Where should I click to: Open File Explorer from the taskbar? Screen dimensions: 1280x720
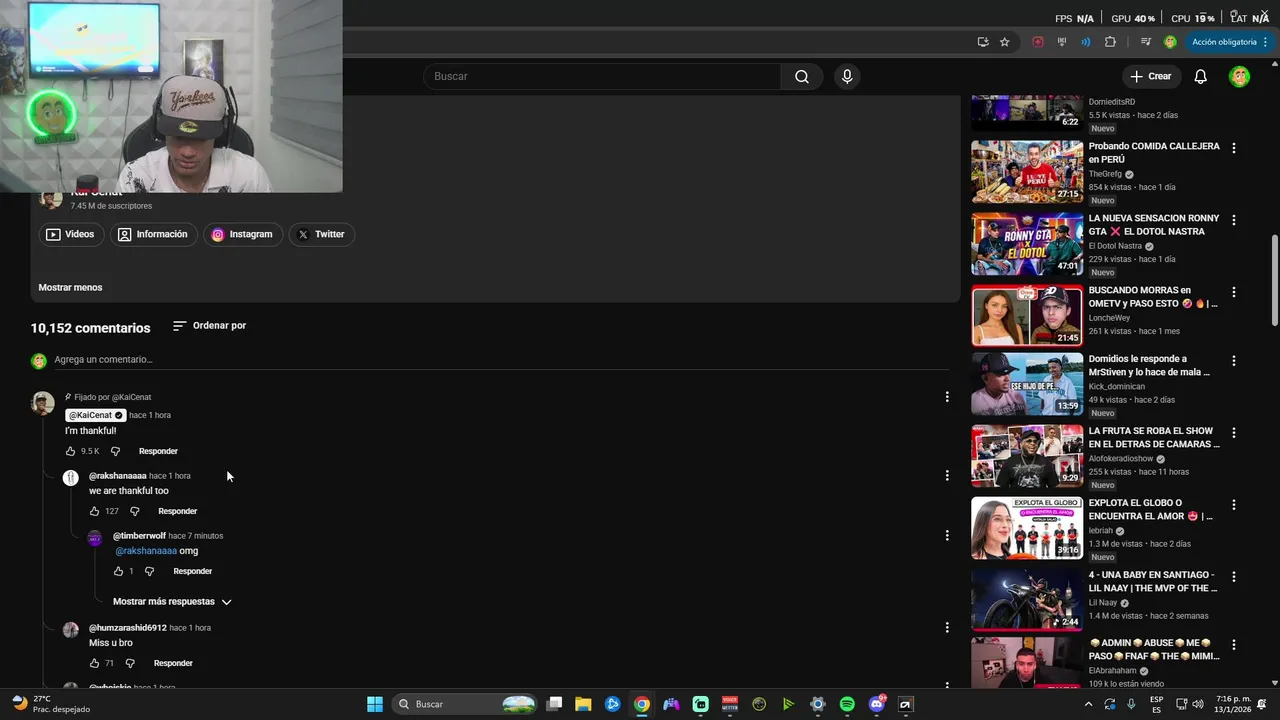coord(583,704)
